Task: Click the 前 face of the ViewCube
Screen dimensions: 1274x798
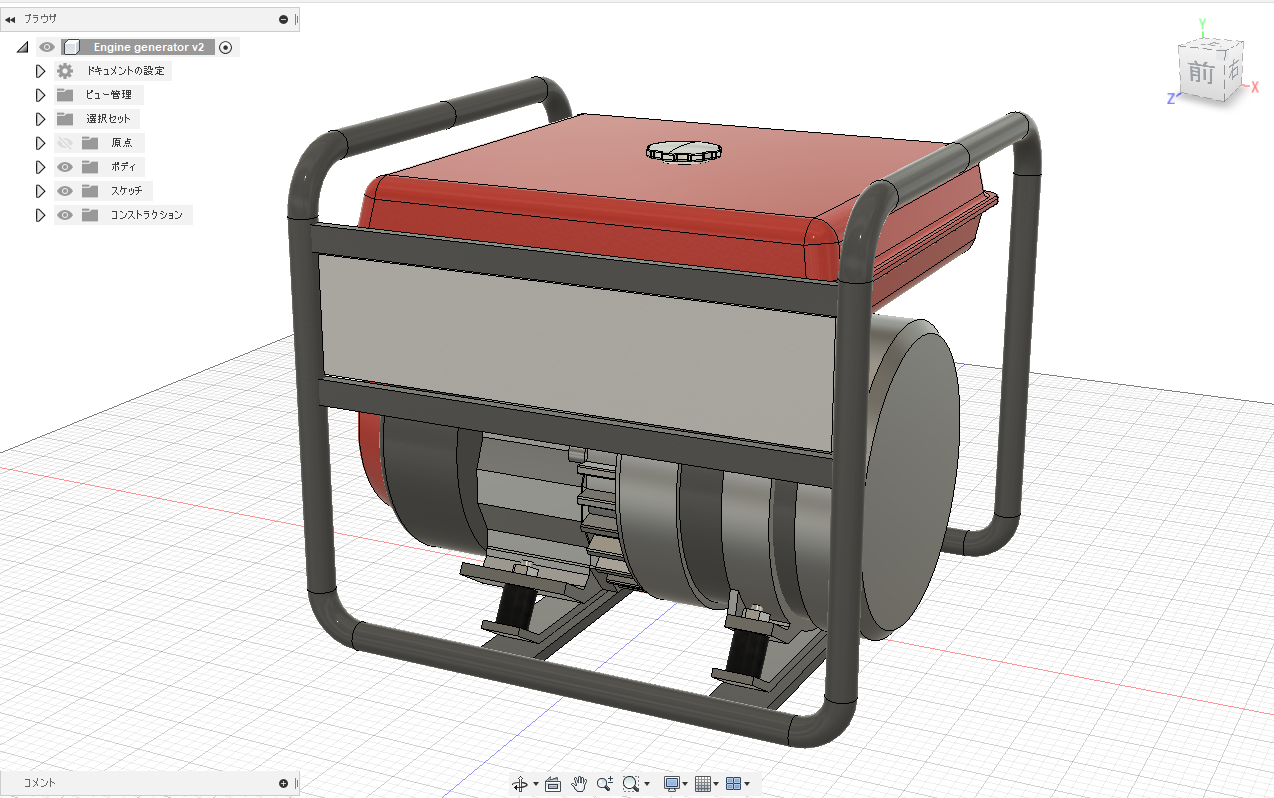Action: 1200,75
